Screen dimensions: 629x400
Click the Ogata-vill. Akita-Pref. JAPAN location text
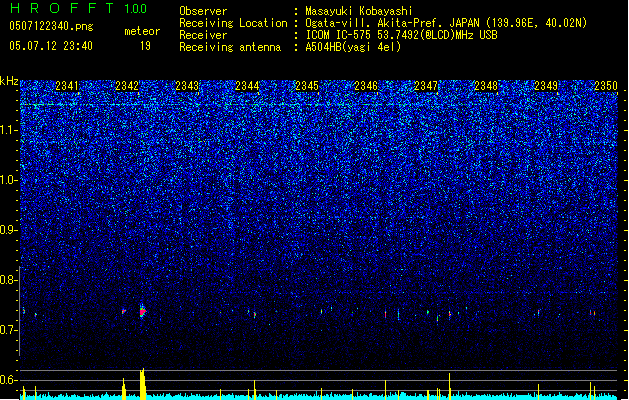click(446, 23)
